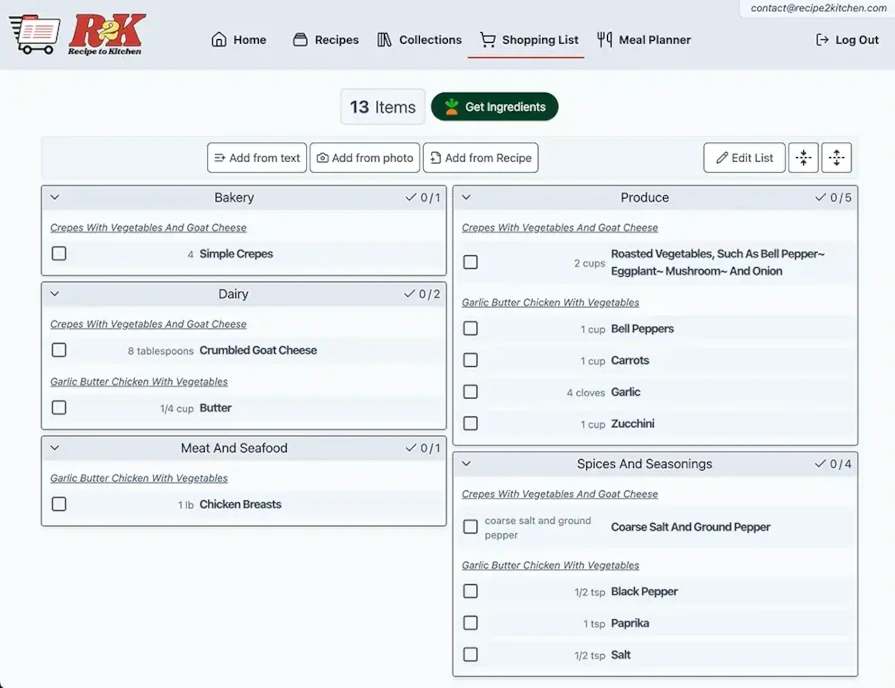Go to the Meal Planner tab

pos(643,40)
